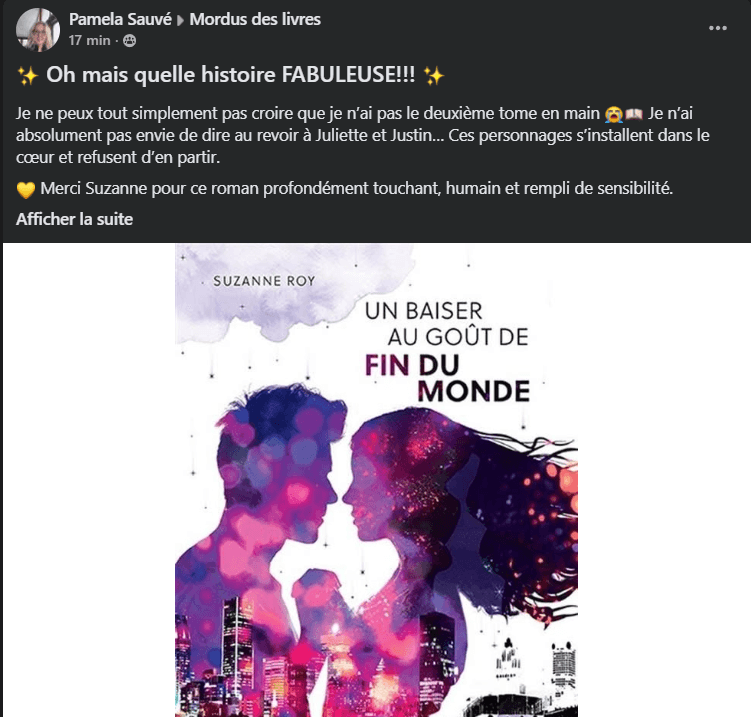
Task: Click the SUZANNE ROY author name on cover
Action: [x=264, y=281]
